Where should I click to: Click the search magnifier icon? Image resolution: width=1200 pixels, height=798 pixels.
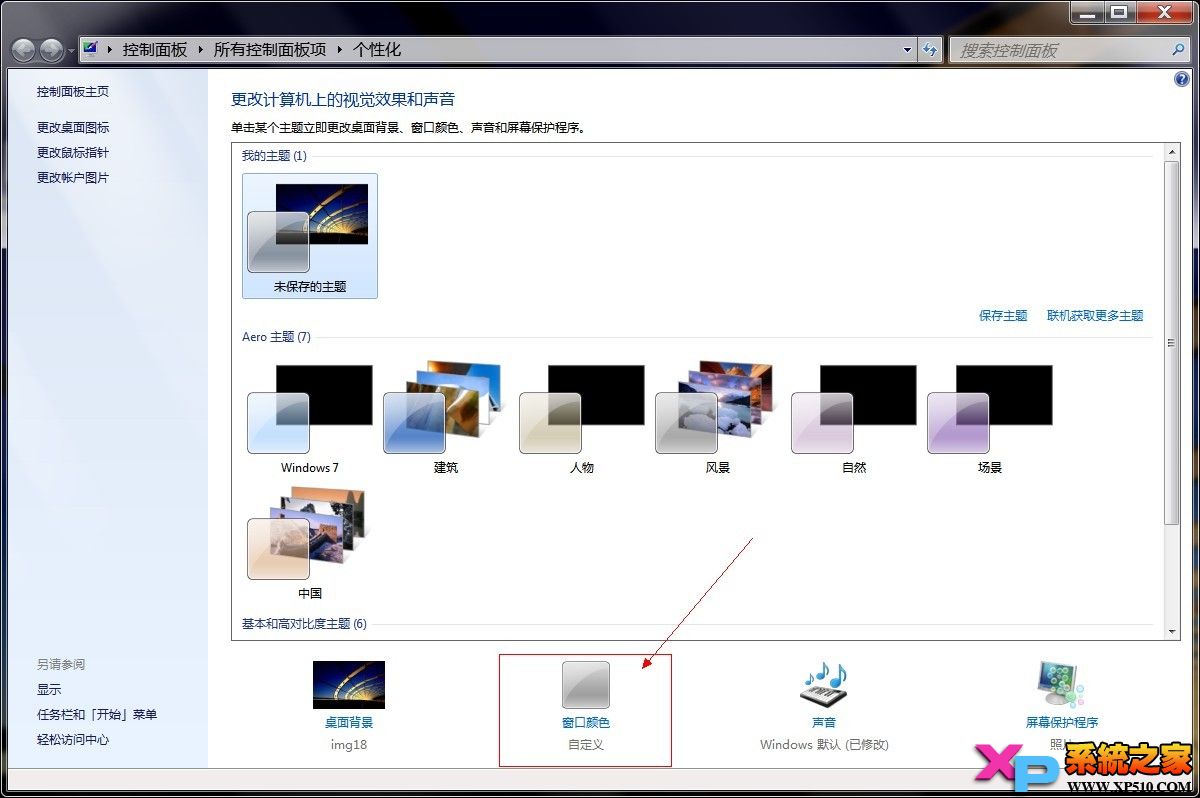1178,48
